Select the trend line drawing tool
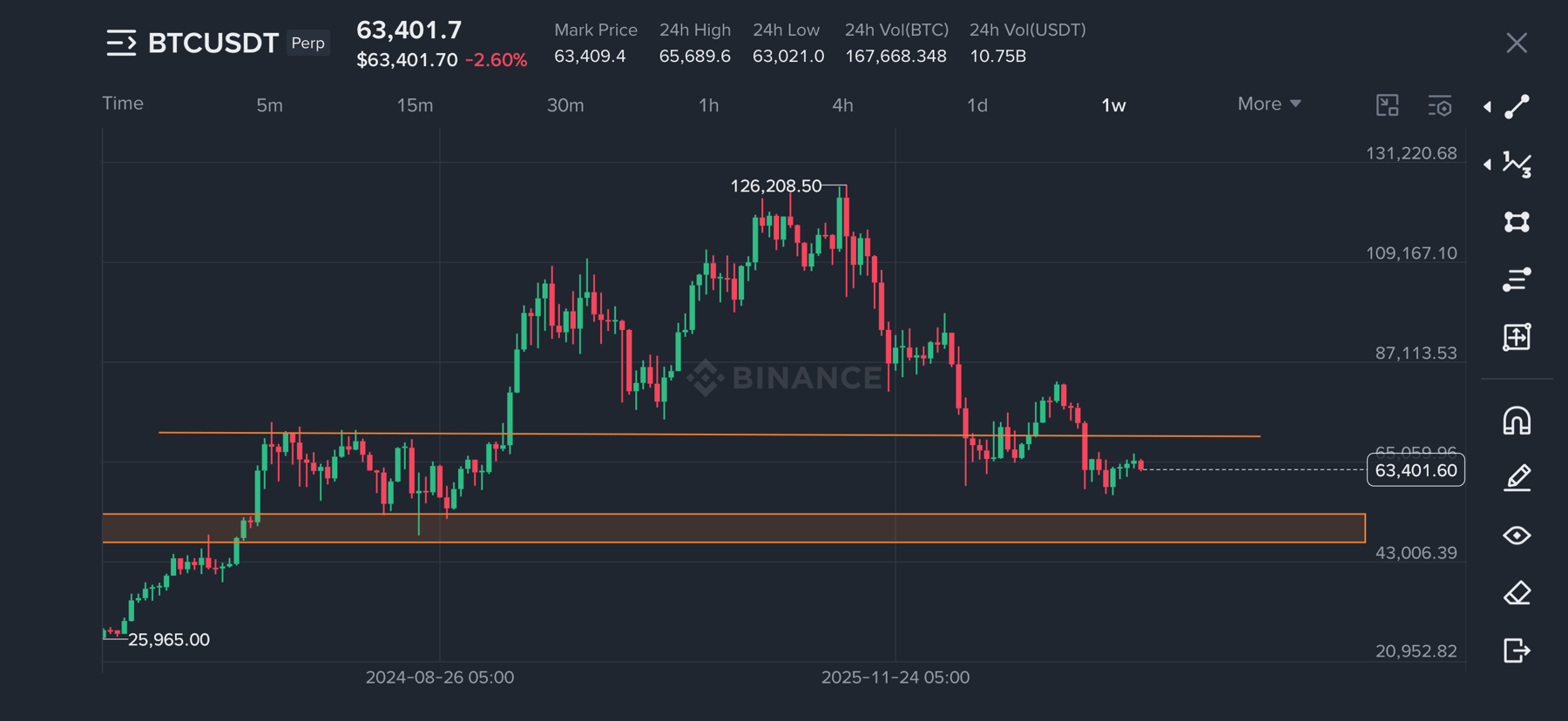The height and width of the screenshot is (721, 1568). click(1517, 107)
